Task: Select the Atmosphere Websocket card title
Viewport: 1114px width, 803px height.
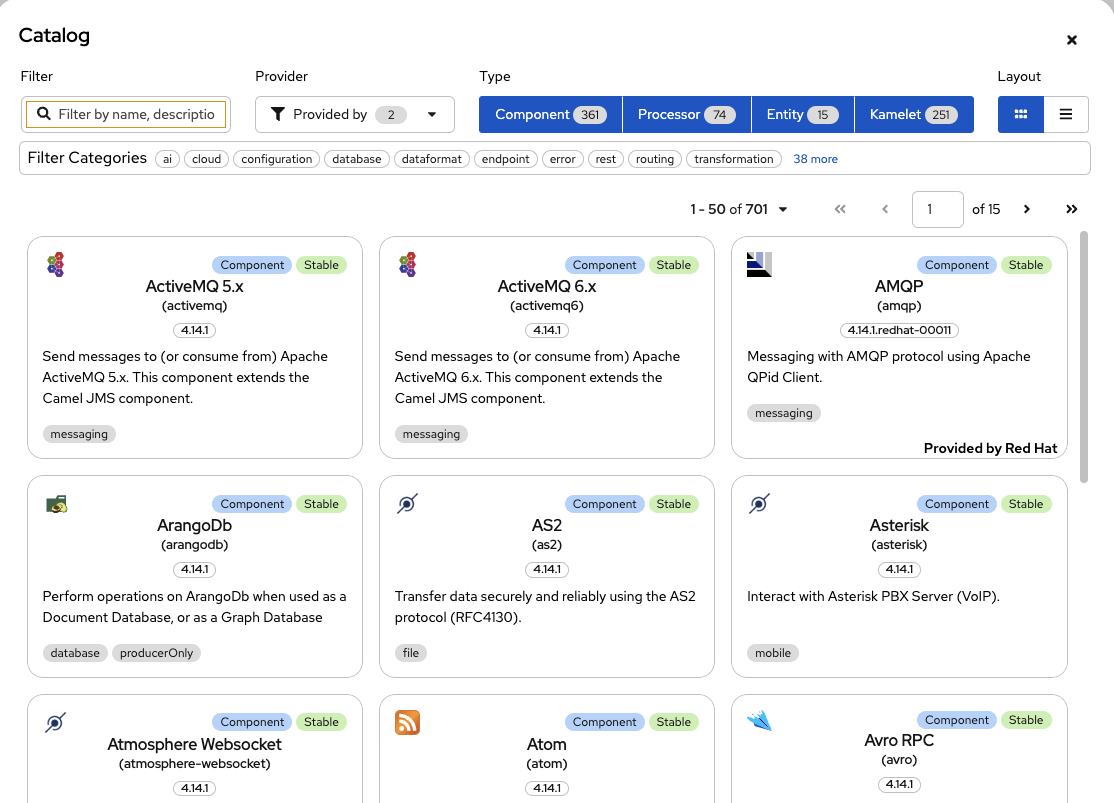Action: (x=195, y=745)
